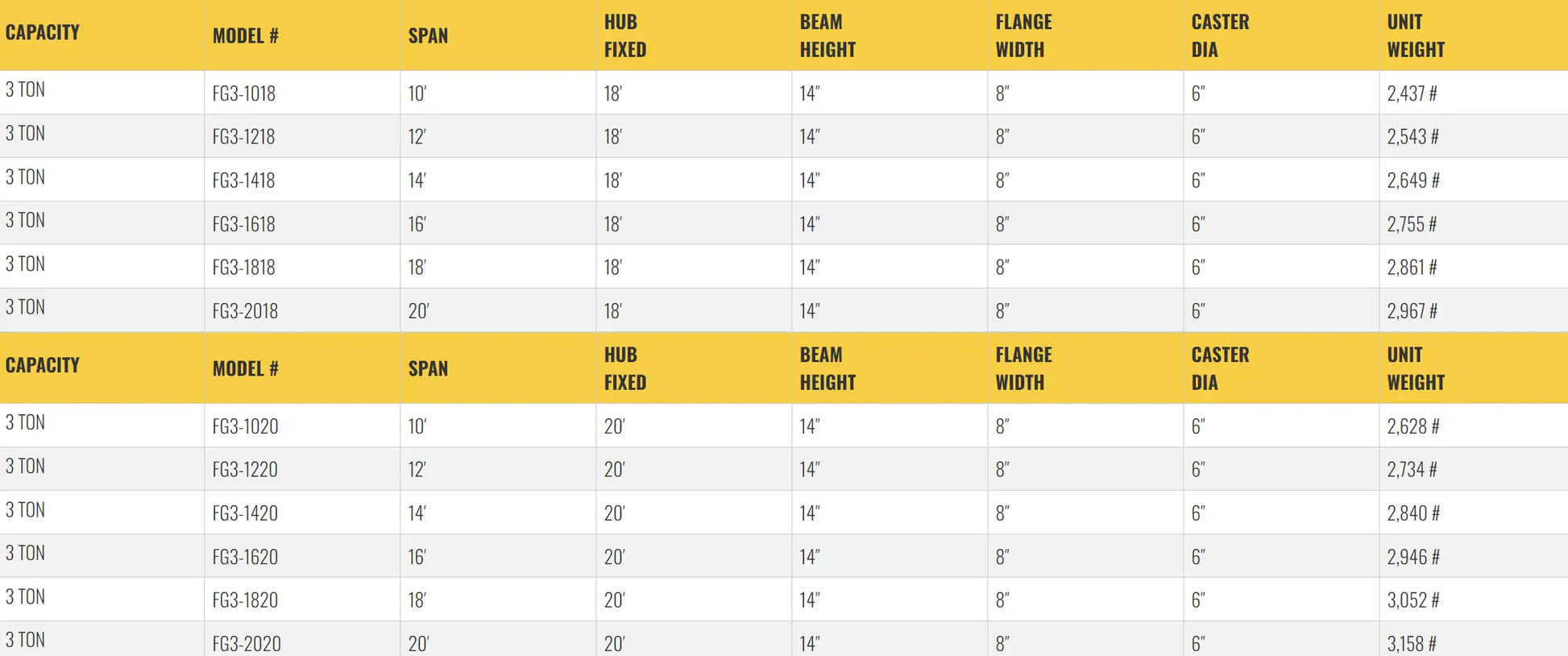Select the 2,628 # unit weight cell
Image resolution: width=1568 pixels, height=656 pixels.
tap(1412, 426)
